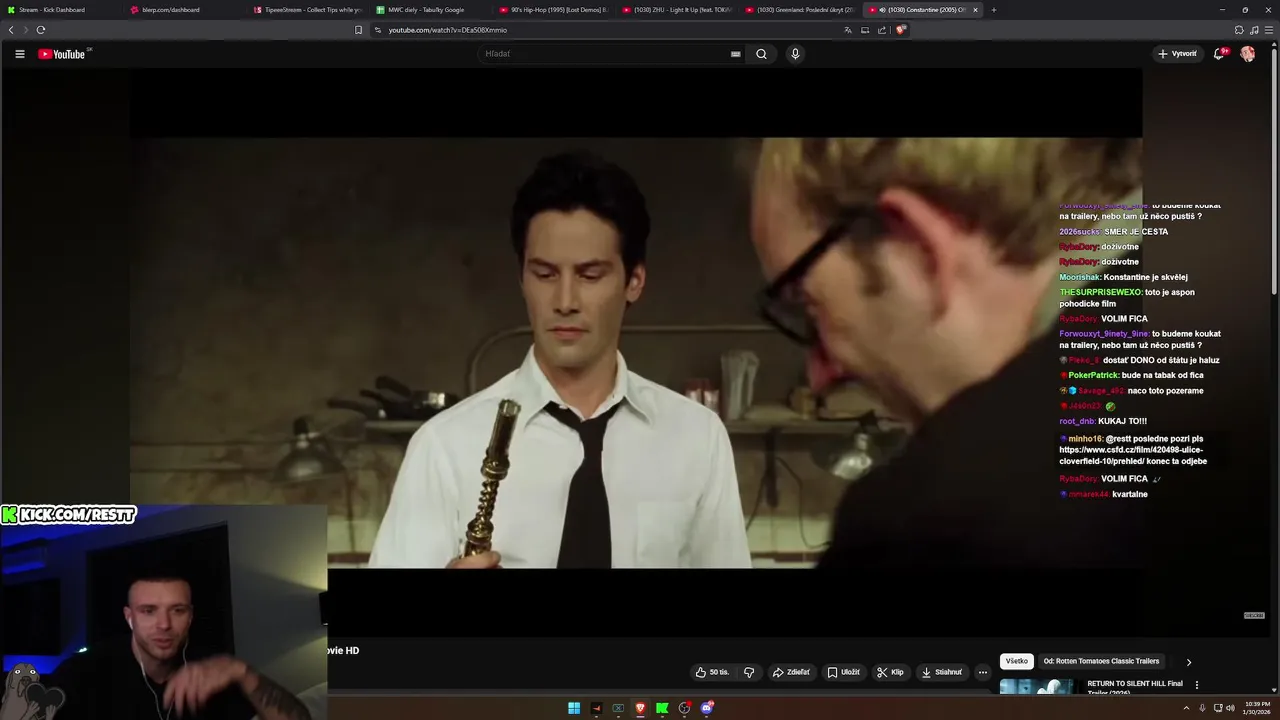Open YouTube notifications bell

coord(1219,54)
